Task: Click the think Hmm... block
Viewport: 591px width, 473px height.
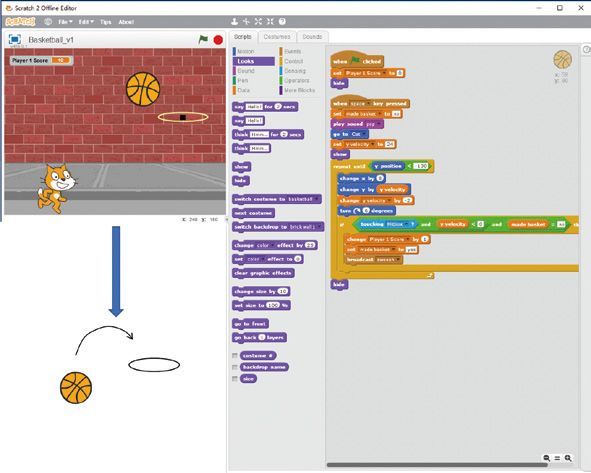Action: pyautogui.click(x=251, y=148)
